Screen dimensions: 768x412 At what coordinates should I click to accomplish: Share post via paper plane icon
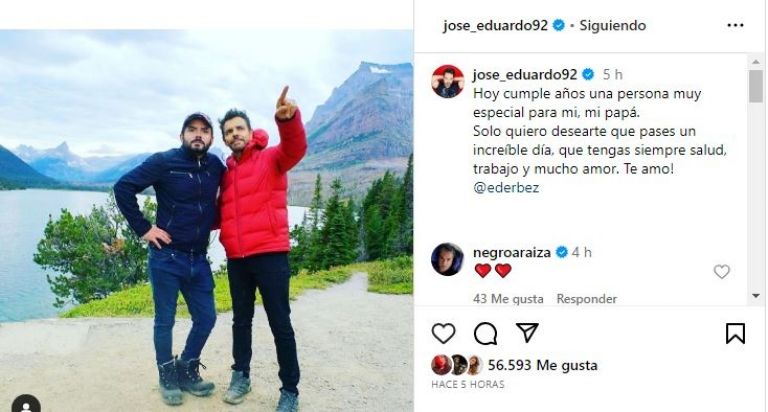(528, 333)
